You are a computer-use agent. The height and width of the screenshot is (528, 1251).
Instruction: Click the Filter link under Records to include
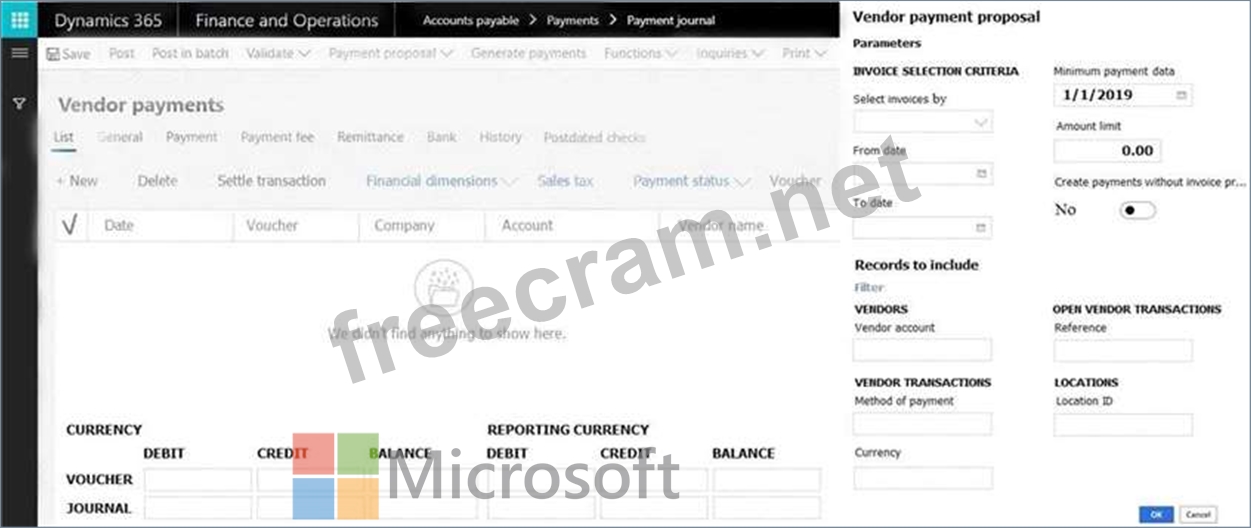[x=869, y=287]
